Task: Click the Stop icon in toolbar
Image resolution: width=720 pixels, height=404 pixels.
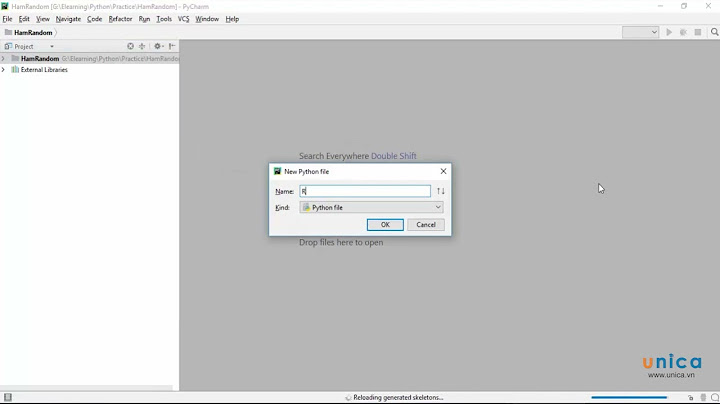Action: pyautogui.click(x=698, y=32)
